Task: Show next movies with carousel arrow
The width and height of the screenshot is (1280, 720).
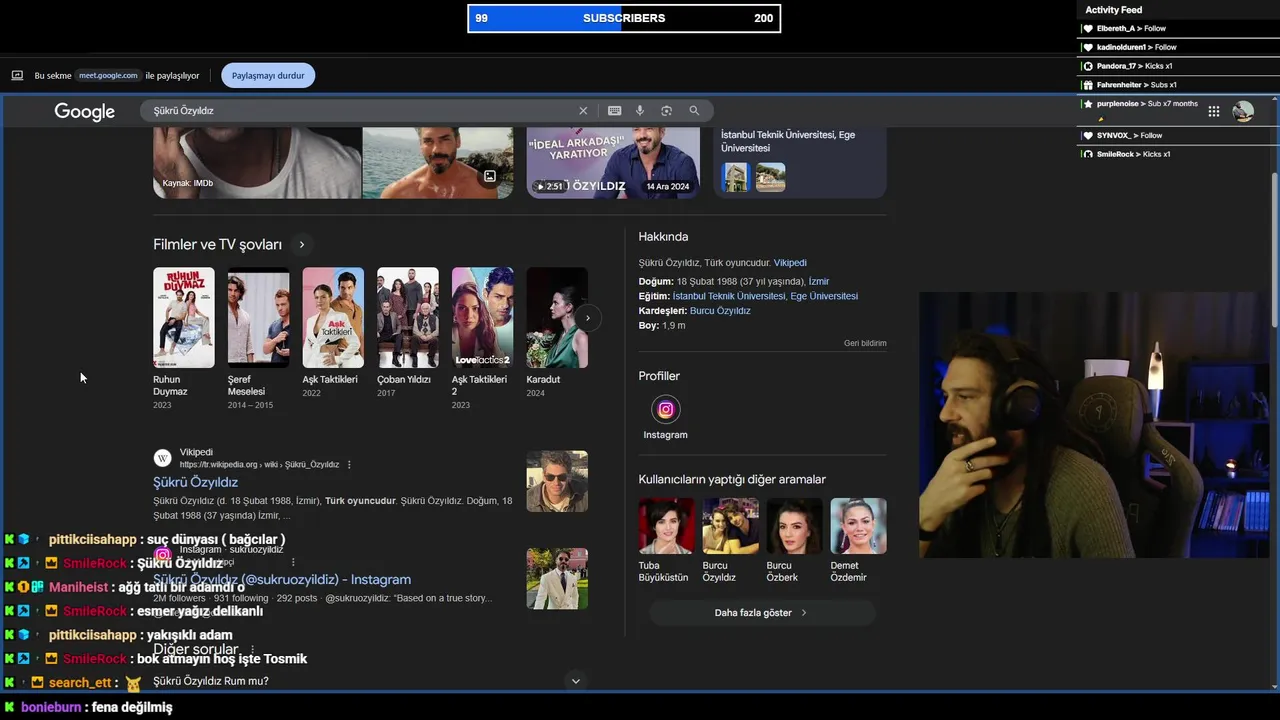Action: click(588, 318)
